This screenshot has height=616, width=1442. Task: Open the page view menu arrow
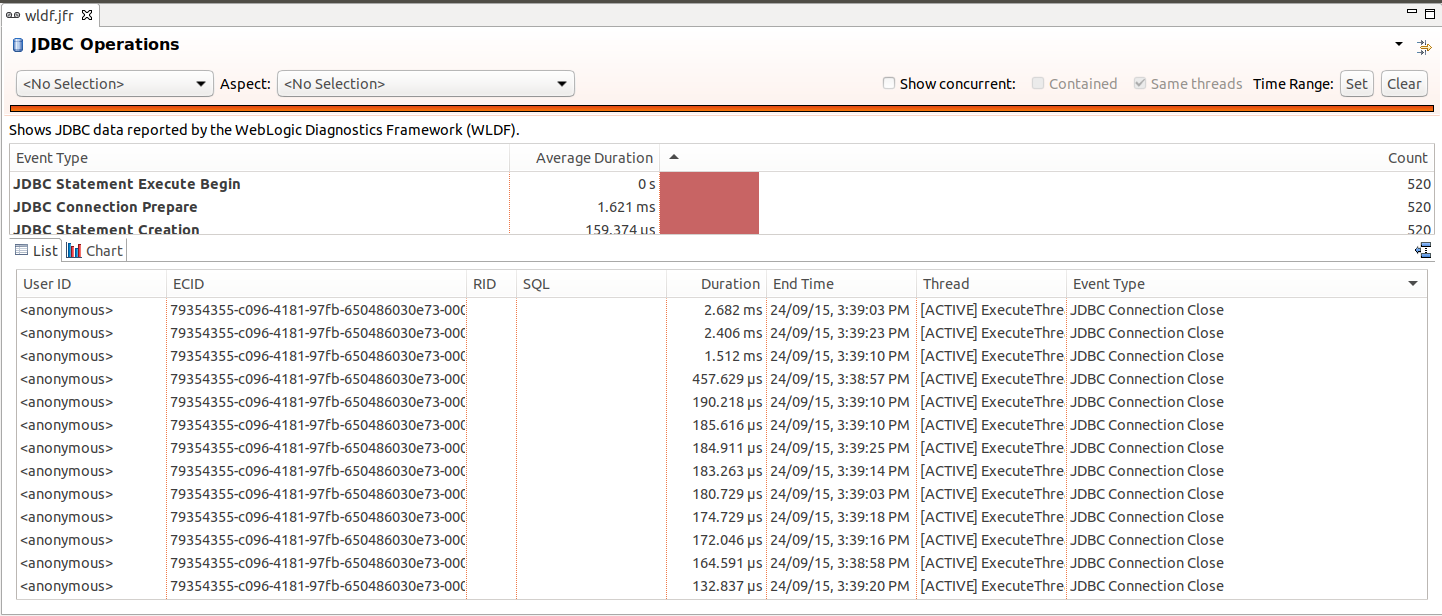[1399, 45]
